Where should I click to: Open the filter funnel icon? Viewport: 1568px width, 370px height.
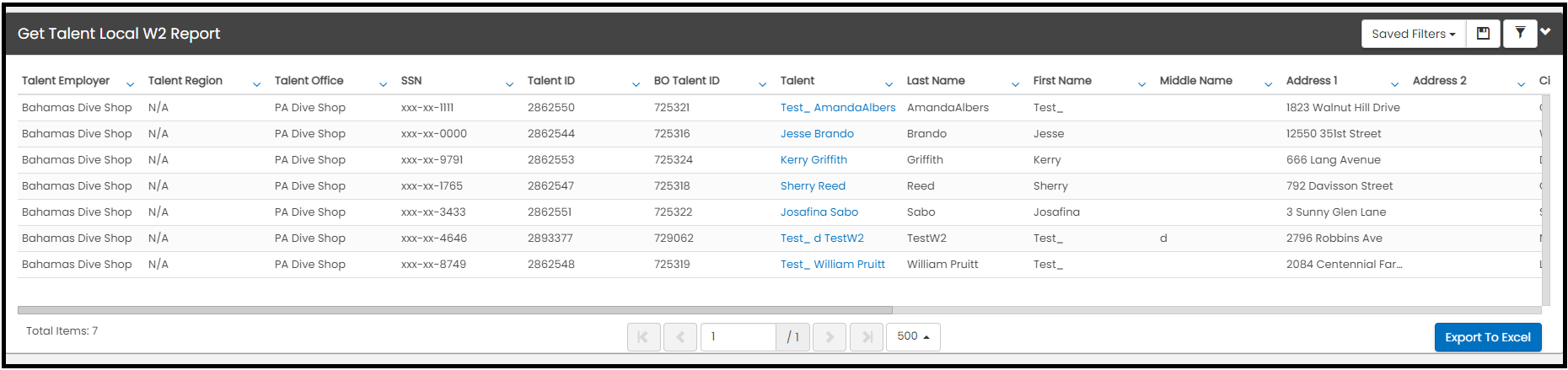point(1520,34)
